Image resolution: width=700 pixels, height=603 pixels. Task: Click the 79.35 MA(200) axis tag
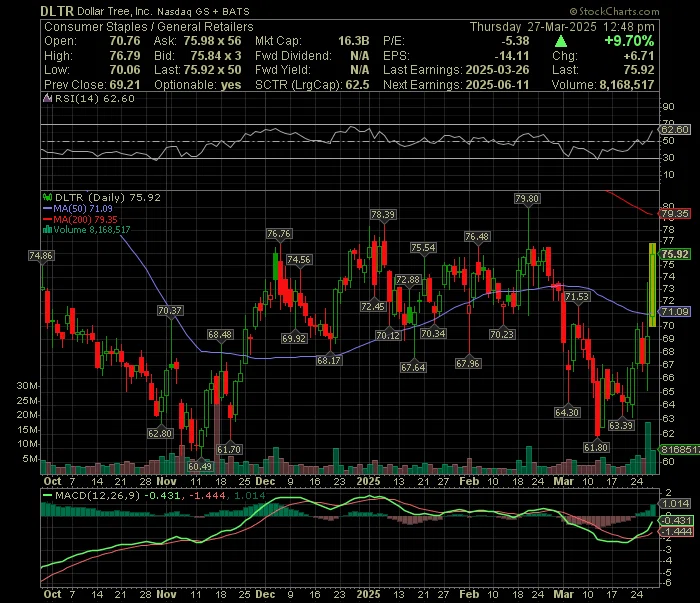[x=675, y=214]
